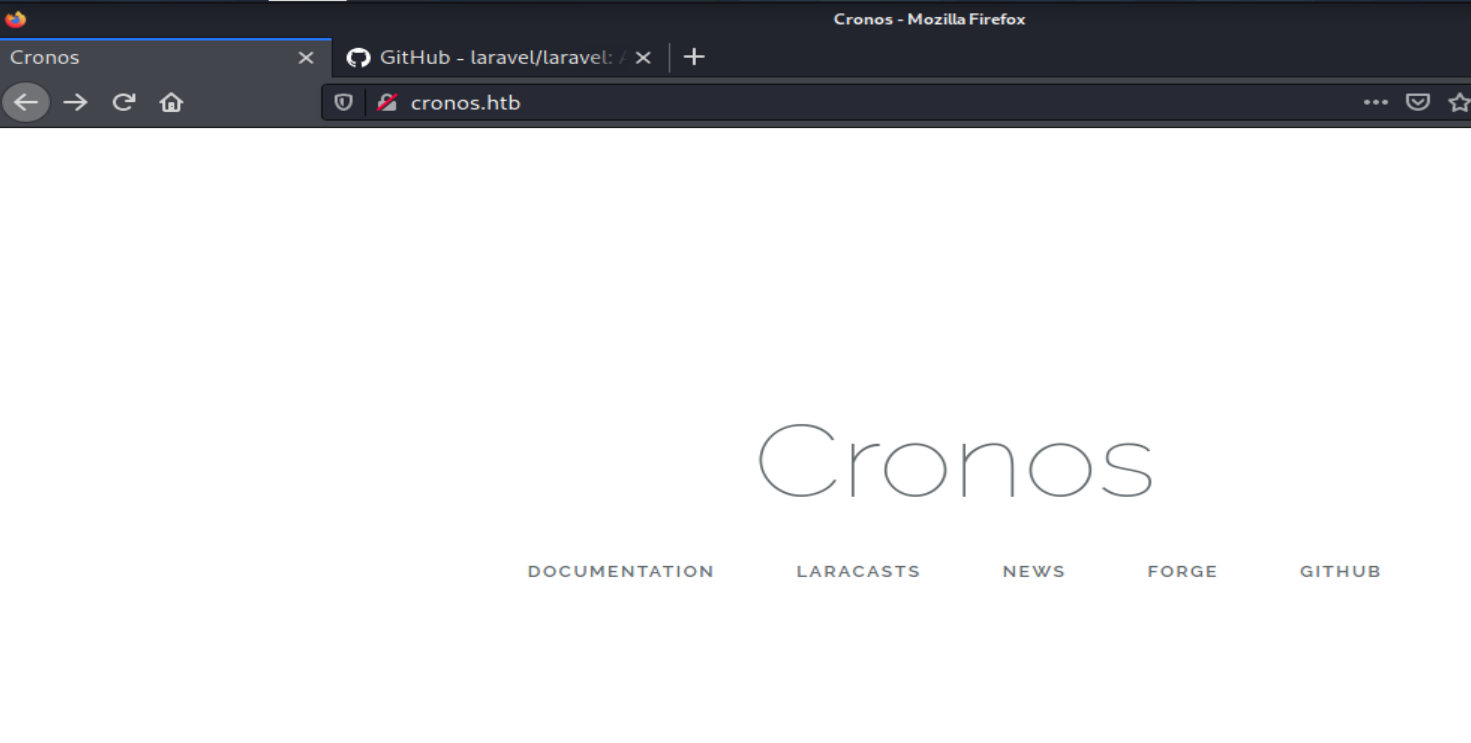This screenshot has height=743, width=1471.
Task: Follow the FORGE link
Action: [1182, 572]
